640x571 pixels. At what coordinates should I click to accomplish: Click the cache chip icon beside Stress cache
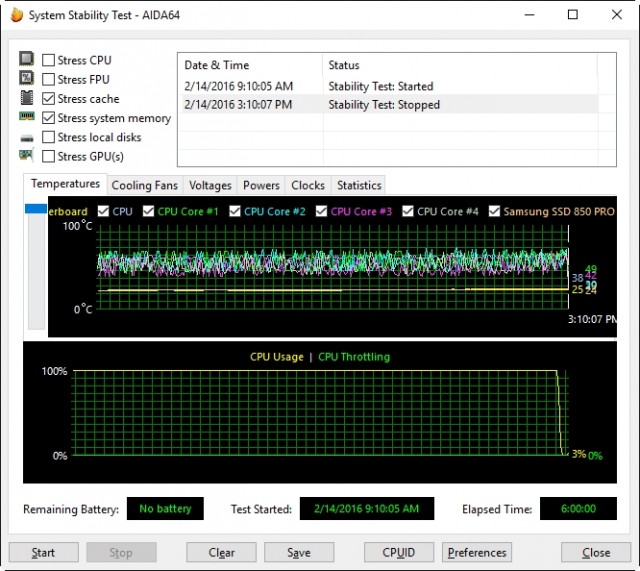pos(27,99)
